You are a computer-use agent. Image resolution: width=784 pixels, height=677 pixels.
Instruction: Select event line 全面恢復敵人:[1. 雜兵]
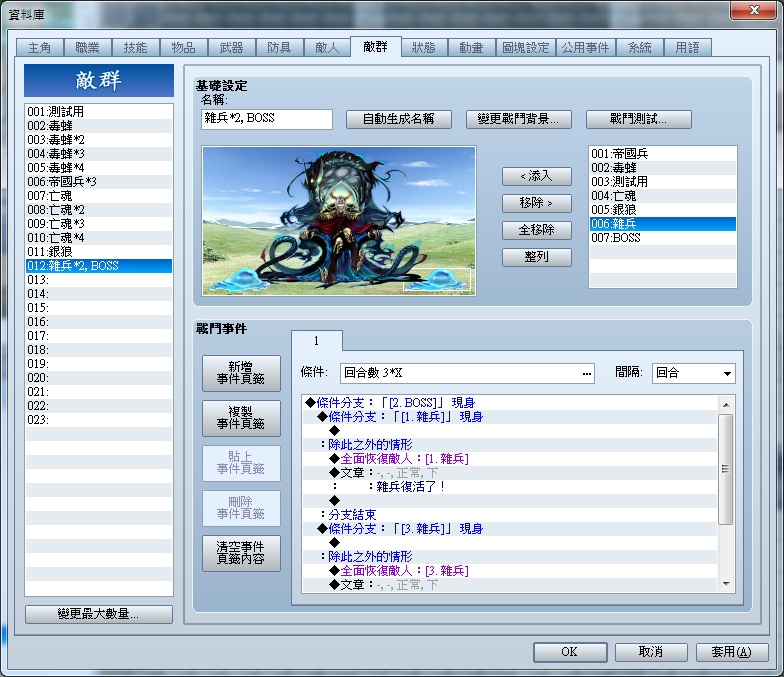point(510,458)
